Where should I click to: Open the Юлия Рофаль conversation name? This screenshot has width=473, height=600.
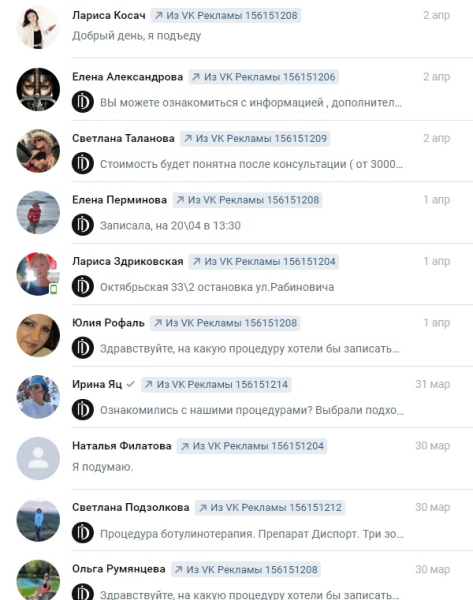(108, 323)
